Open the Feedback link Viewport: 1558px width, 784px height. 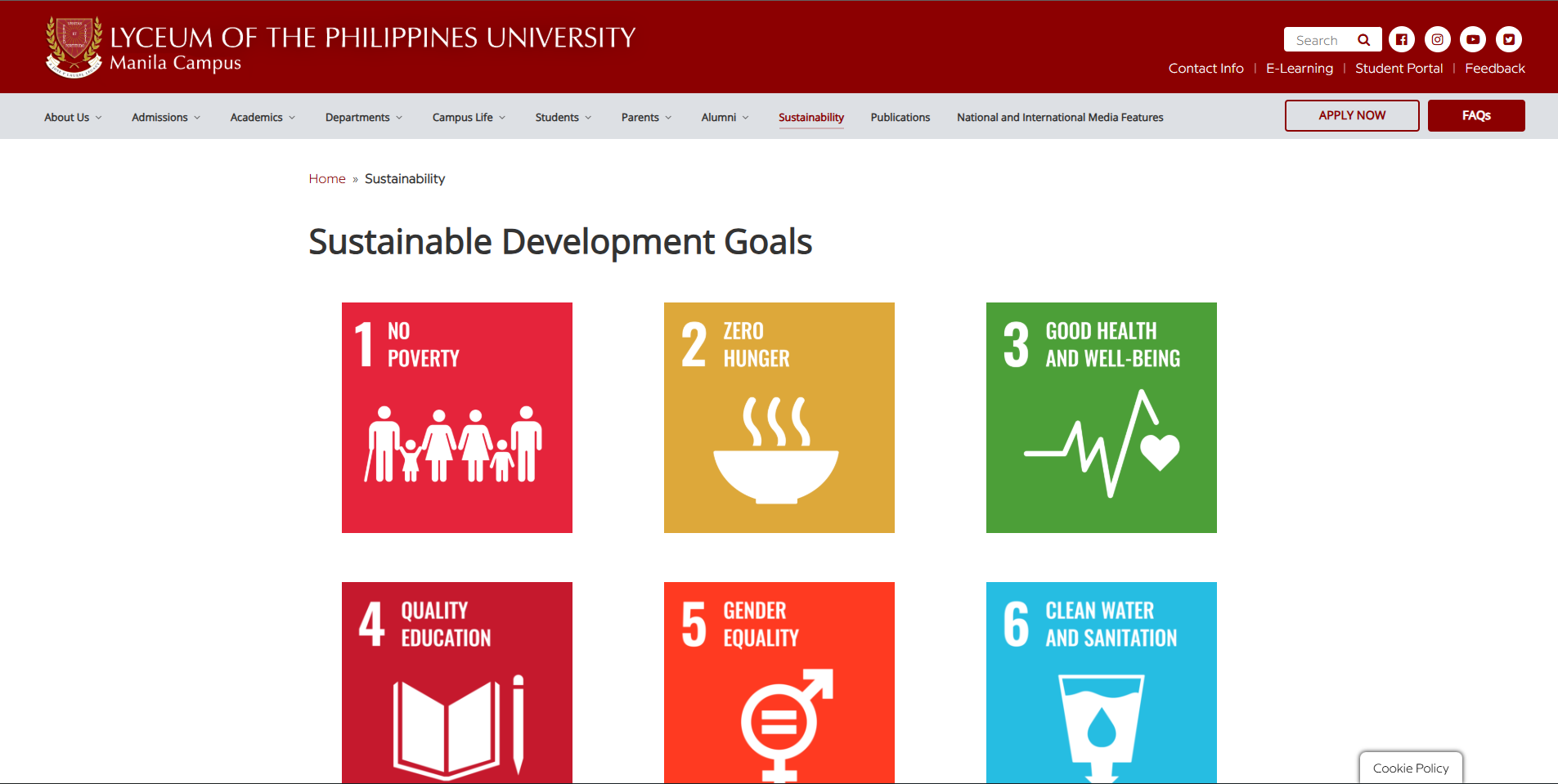[x=1495, y=69]
